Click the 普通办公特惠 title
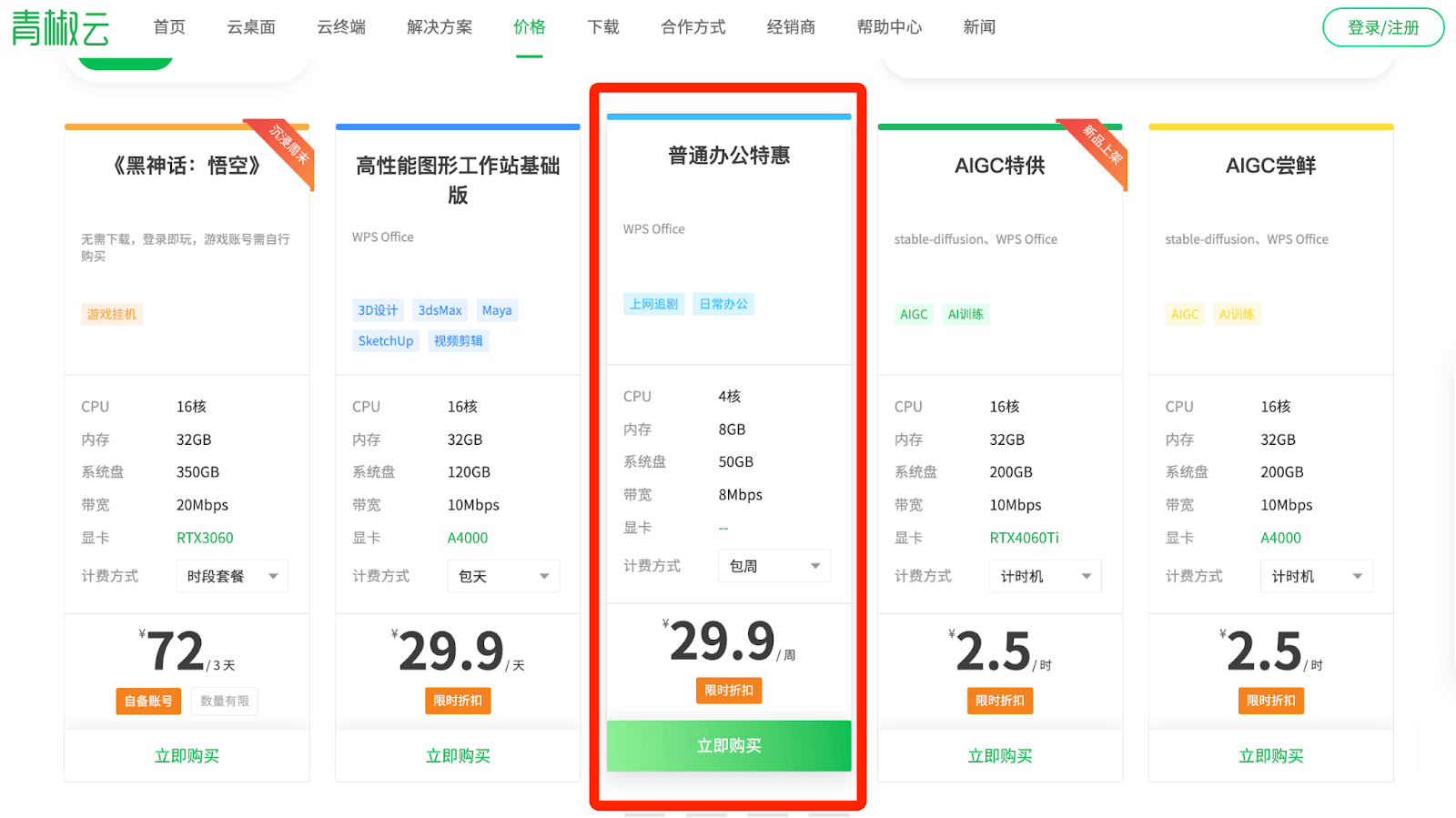 click(729, 156)
